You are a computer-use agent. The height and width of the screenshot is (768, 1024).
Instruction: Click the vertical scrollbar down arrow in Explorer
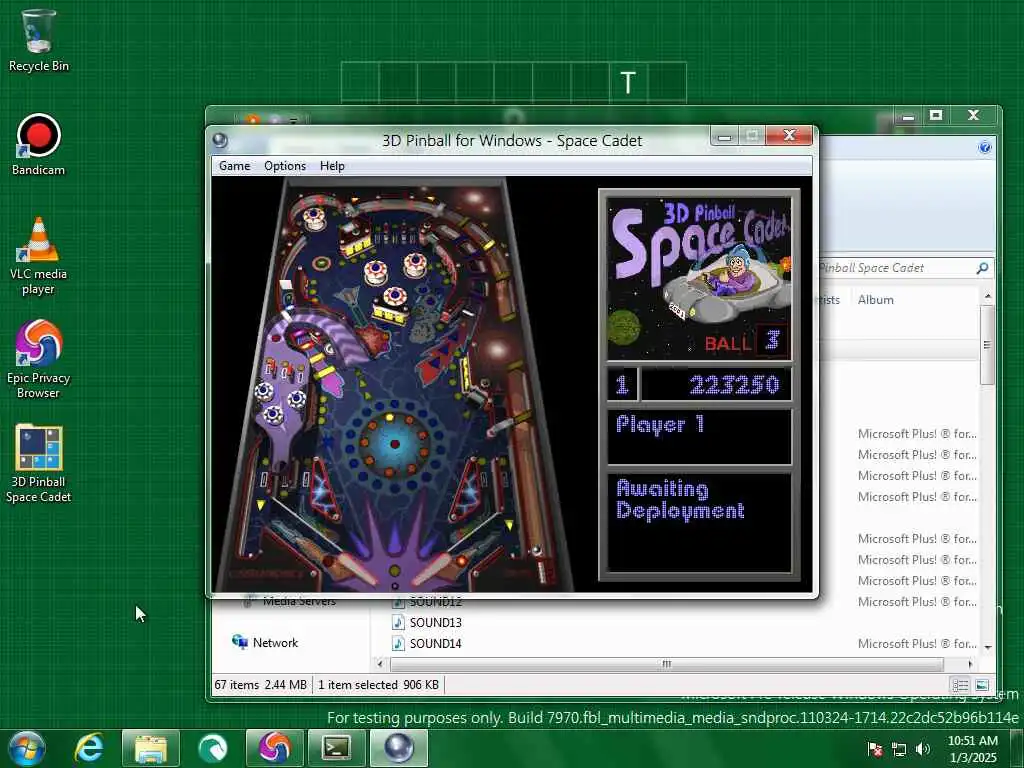click(987, 647)
